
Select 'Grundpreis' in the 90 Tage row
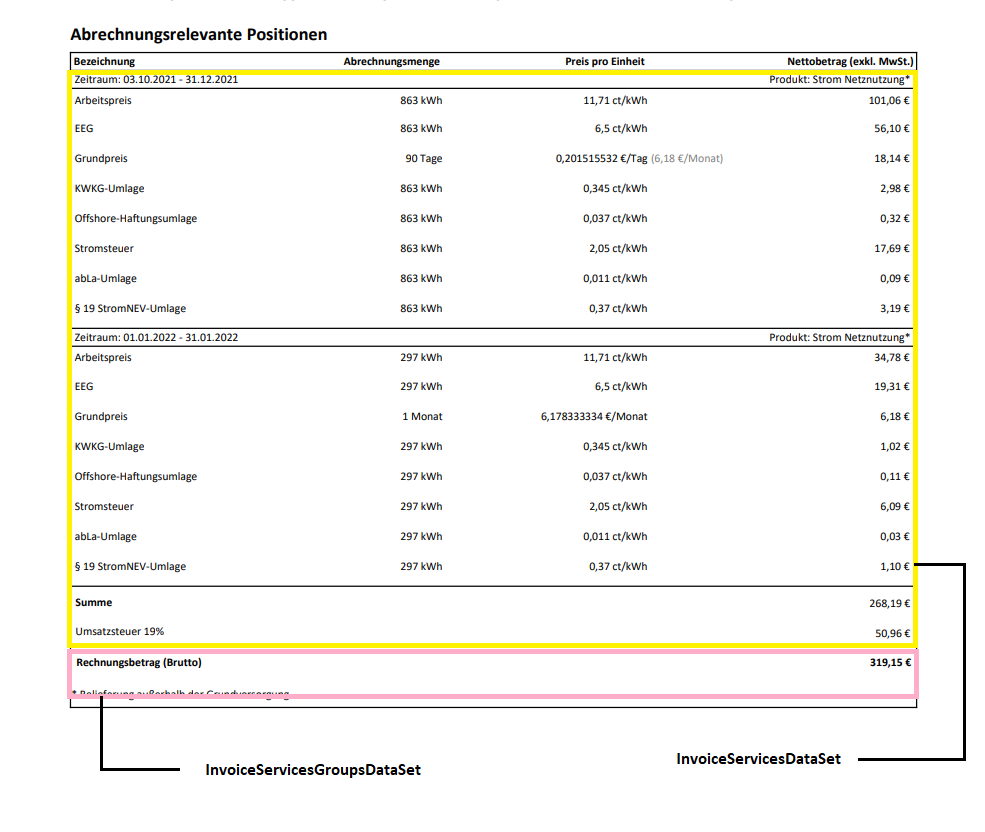[x=101, y=158]
